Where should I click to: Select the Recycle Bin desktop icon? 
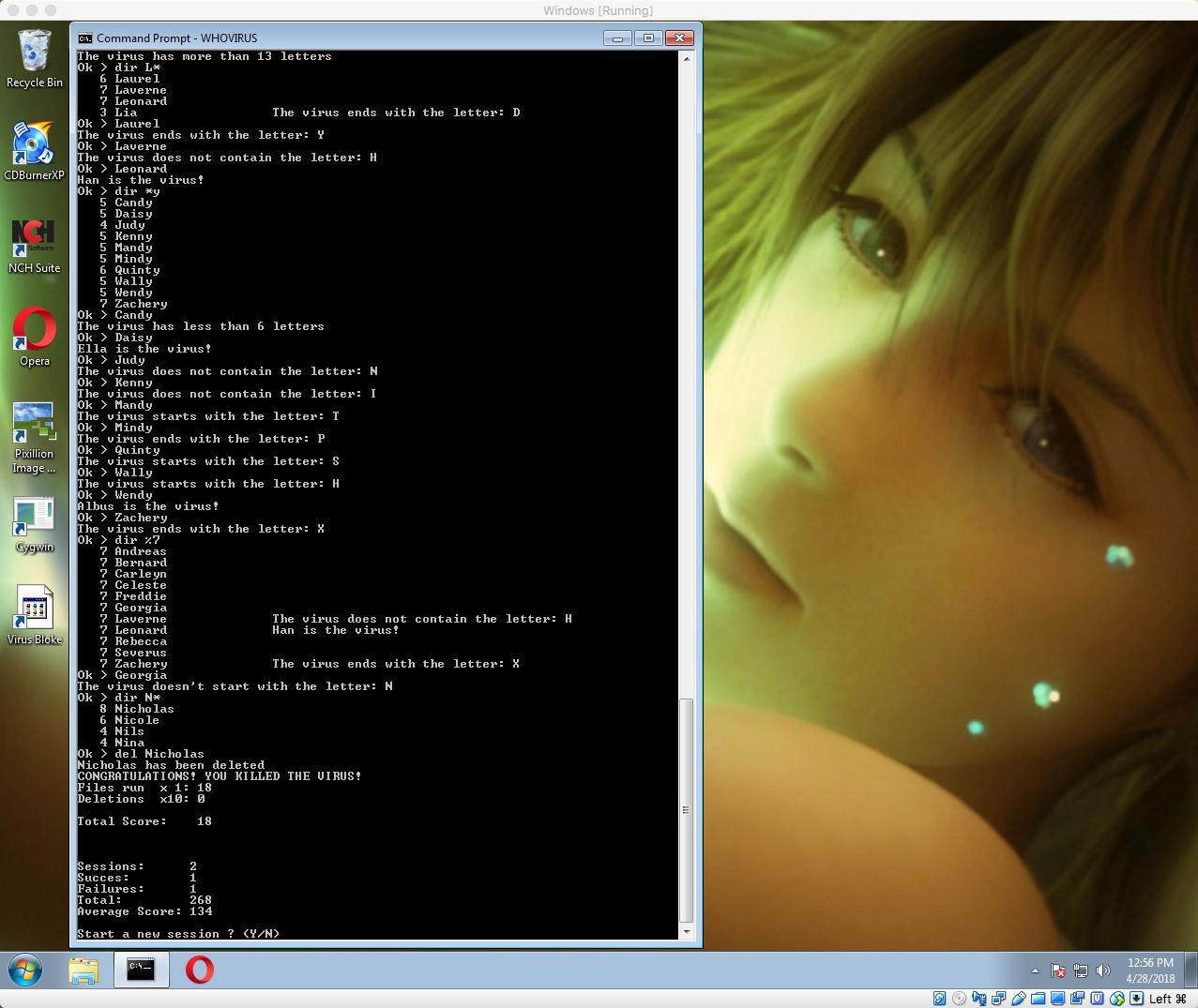(34, 58)
